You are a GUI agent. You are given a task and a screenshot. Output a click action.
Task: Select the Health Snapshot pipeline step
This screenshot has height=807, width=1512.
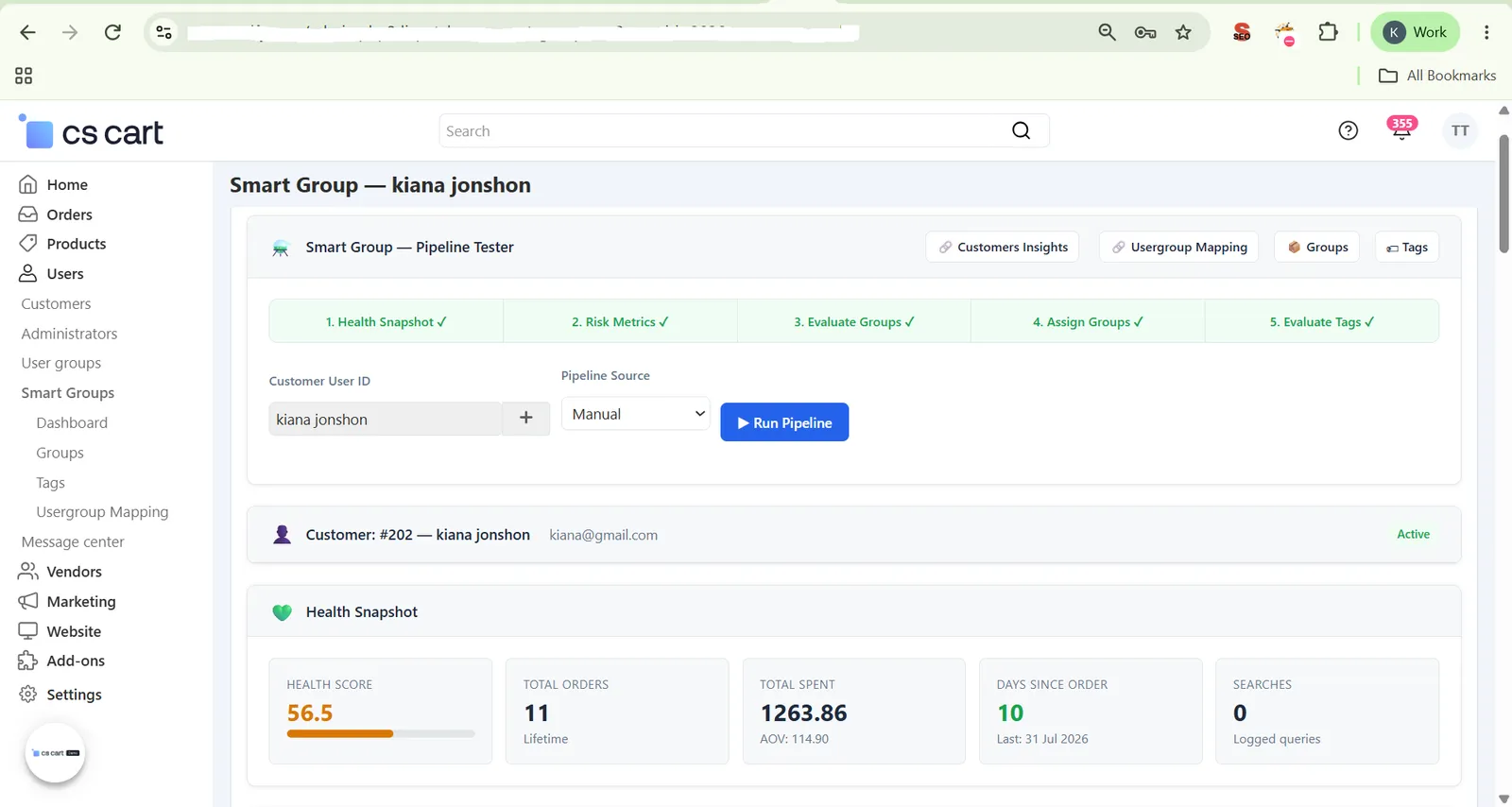pyautogui.click(x=387, y=321)
